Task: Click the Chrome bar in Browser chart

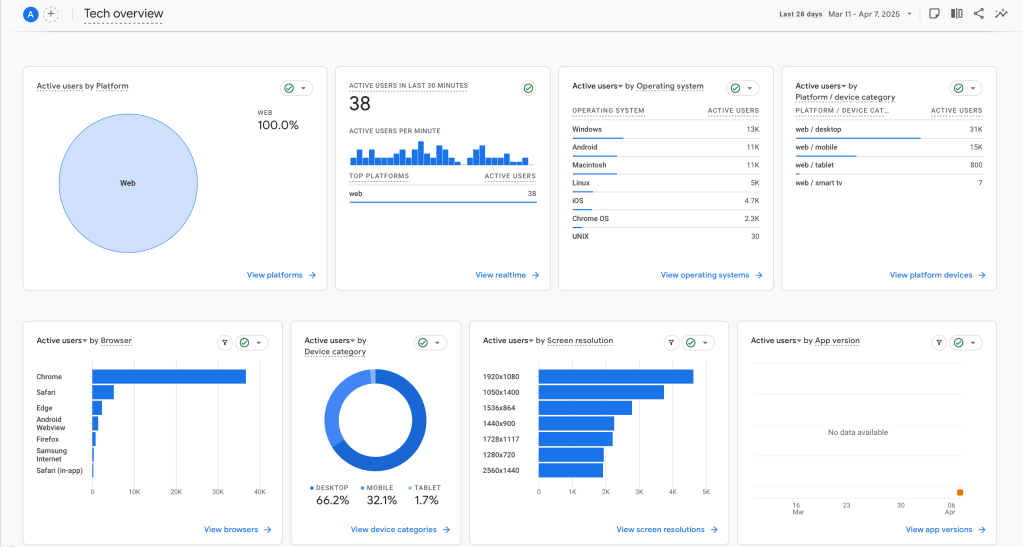Action: (x=168, y=377)
